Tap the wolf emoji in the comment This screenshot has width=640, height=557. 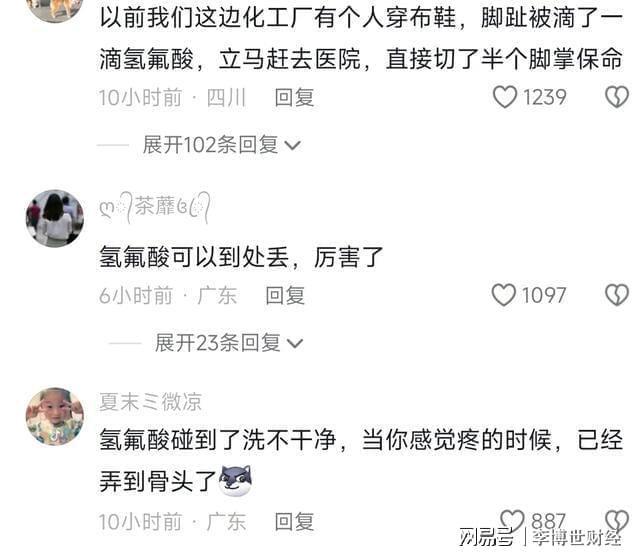point(236,481)
